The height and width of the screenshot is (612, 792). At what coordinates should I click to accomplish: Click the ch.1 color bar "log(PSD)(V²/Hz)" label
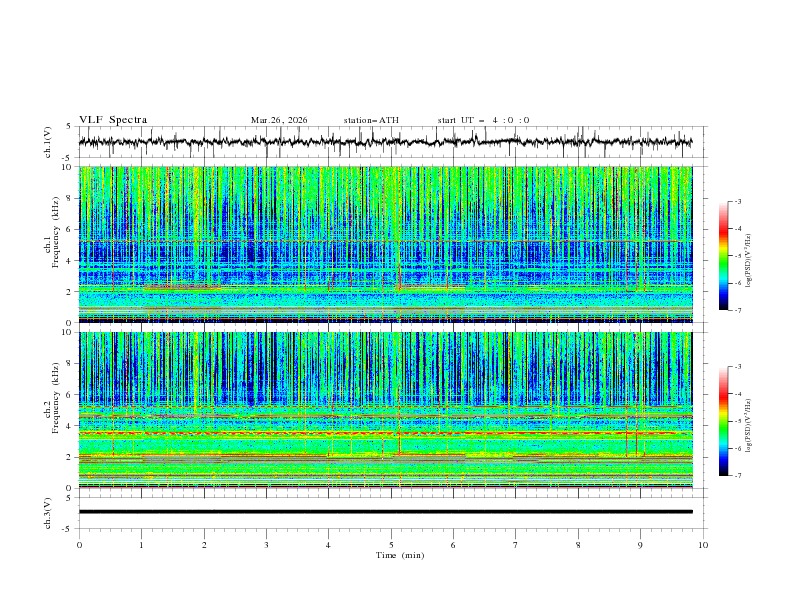pyautogui.click(x=748, y=261)
